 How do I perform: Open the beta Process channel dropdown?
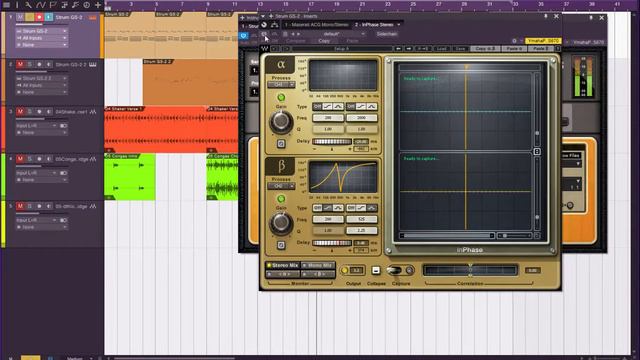[x=281, y=186]
